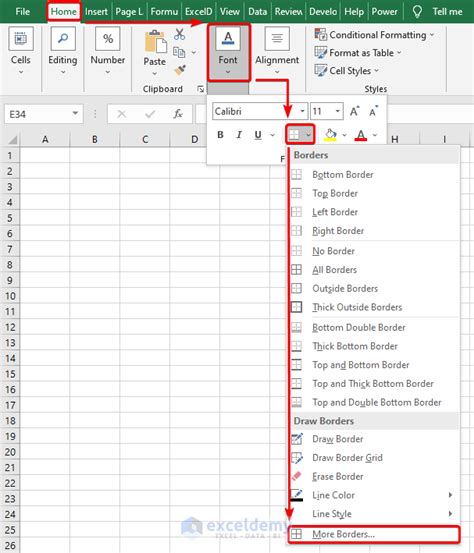This screenshot has width=474, height=553.
Task: Open the Editing group magnifier icon
Action: click(63, 38)
